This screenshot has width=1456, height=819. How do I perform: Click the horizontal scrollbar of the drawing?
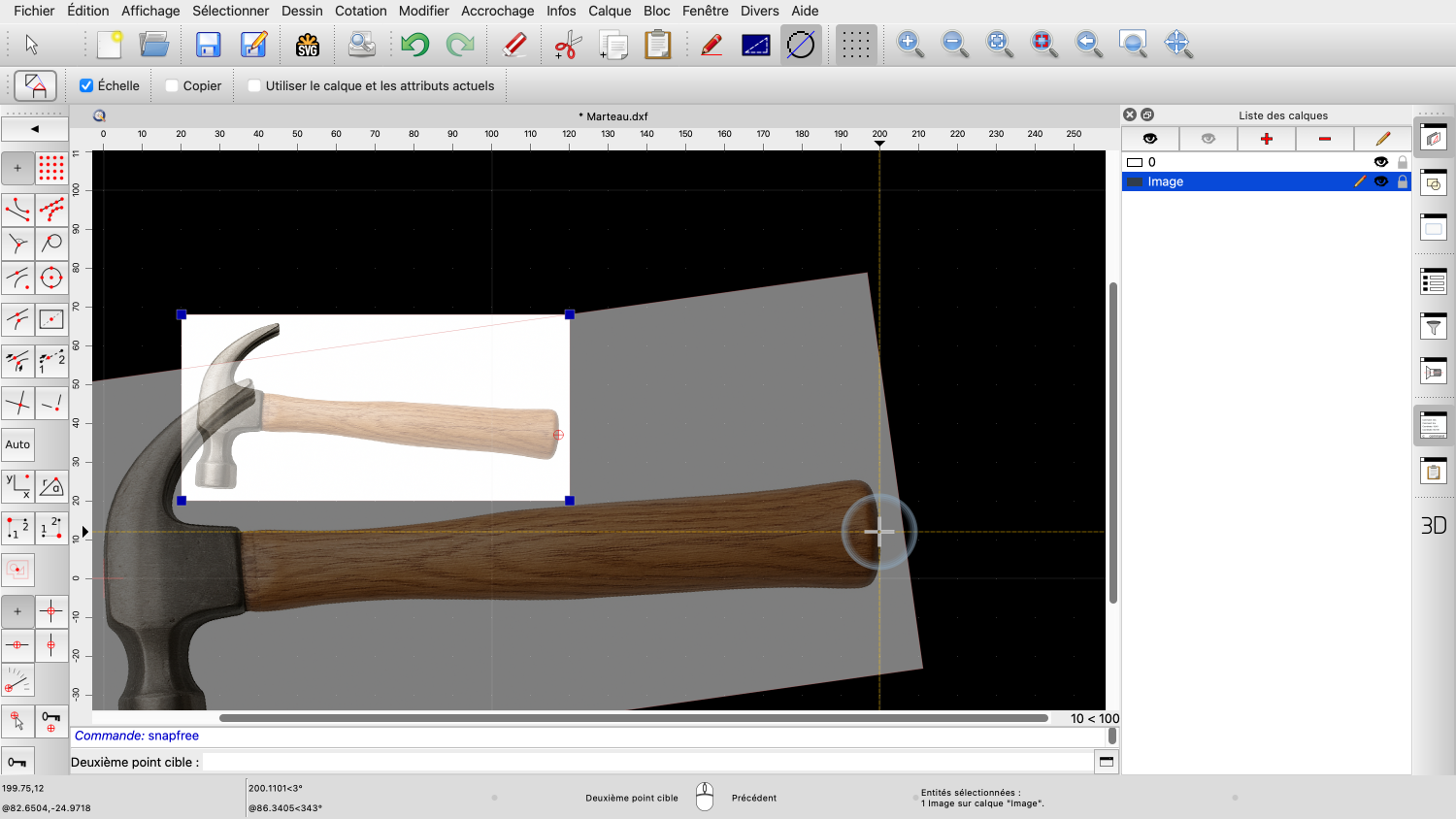click(x=633, y=718)
